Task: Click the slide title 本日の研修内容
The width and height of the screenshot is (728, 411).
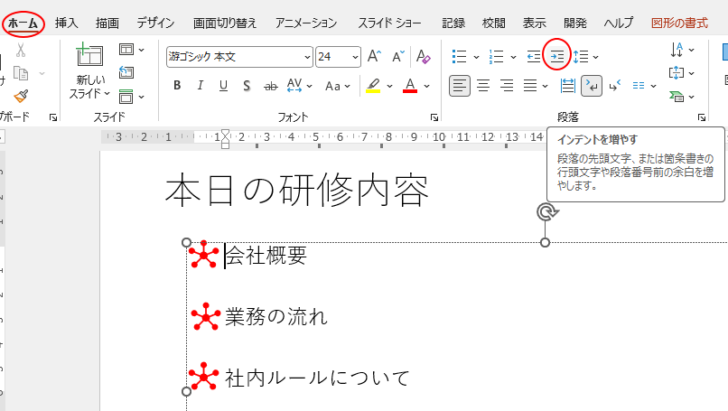Action: [x=297, y=190]
